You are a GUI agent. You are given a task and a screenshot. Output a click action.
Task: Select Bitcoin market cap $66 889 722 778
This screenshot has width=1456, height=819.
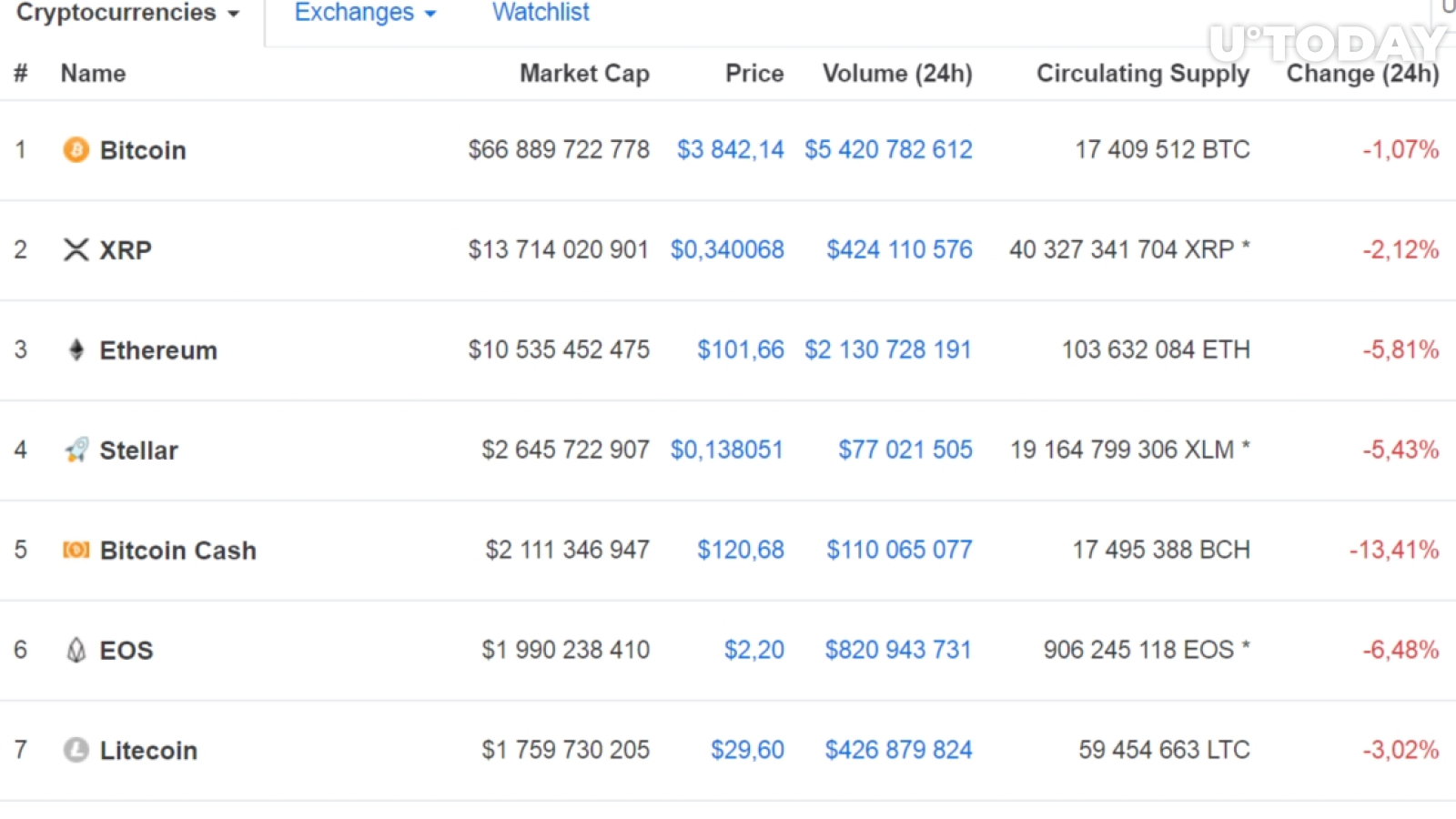click(x=559, y=149)
